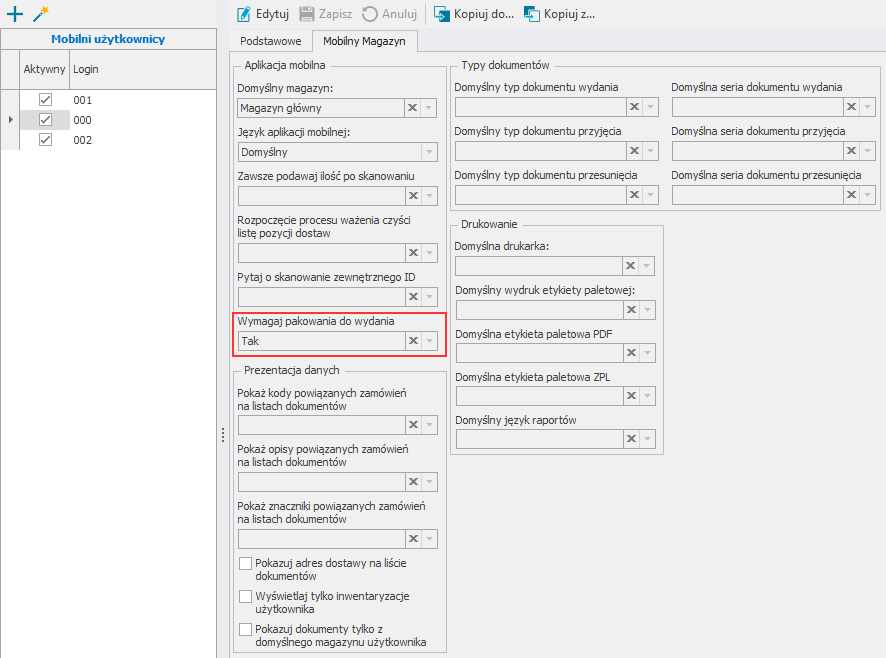
Task: Select user row with login 002
Action: [x=108, y=140]
